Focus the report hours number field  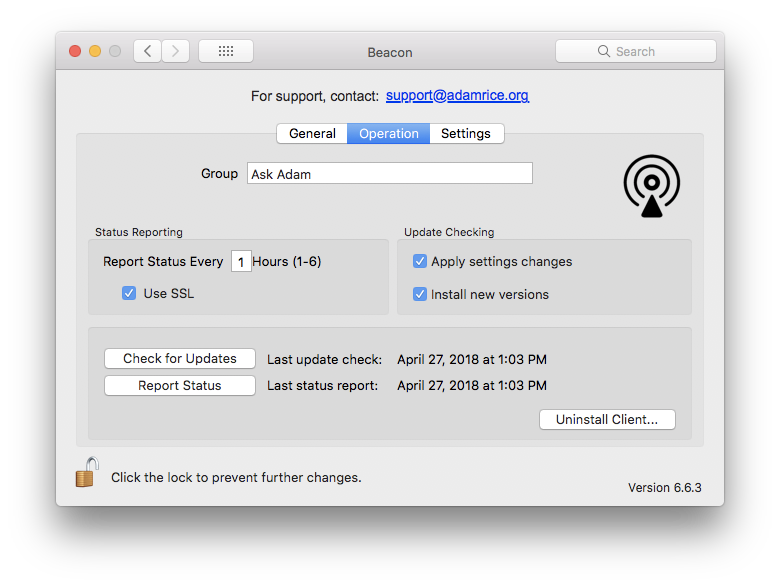[x=241, y=261]
